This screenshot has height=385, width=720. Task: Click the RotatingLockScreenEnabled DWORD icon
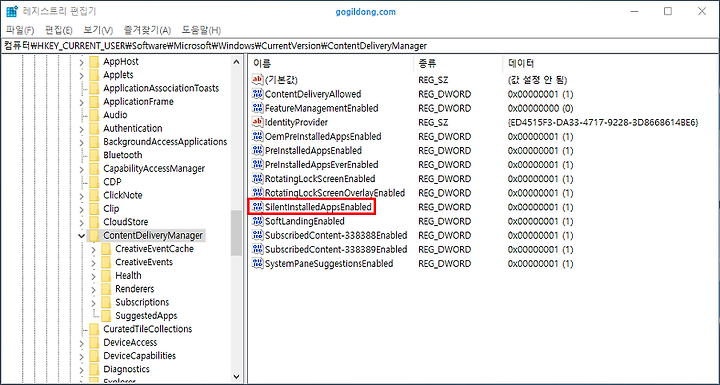pyautogui.click(x=258, y=179)
